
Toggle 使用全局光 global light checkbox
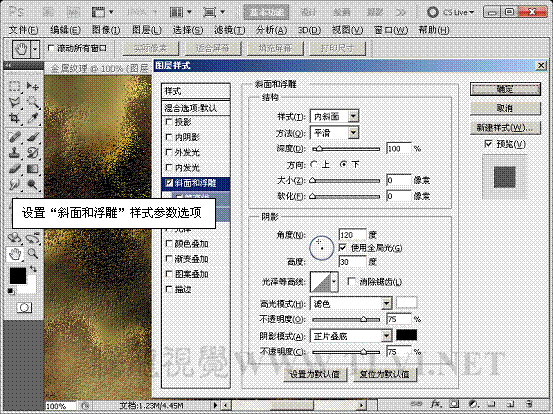[342, 248]
